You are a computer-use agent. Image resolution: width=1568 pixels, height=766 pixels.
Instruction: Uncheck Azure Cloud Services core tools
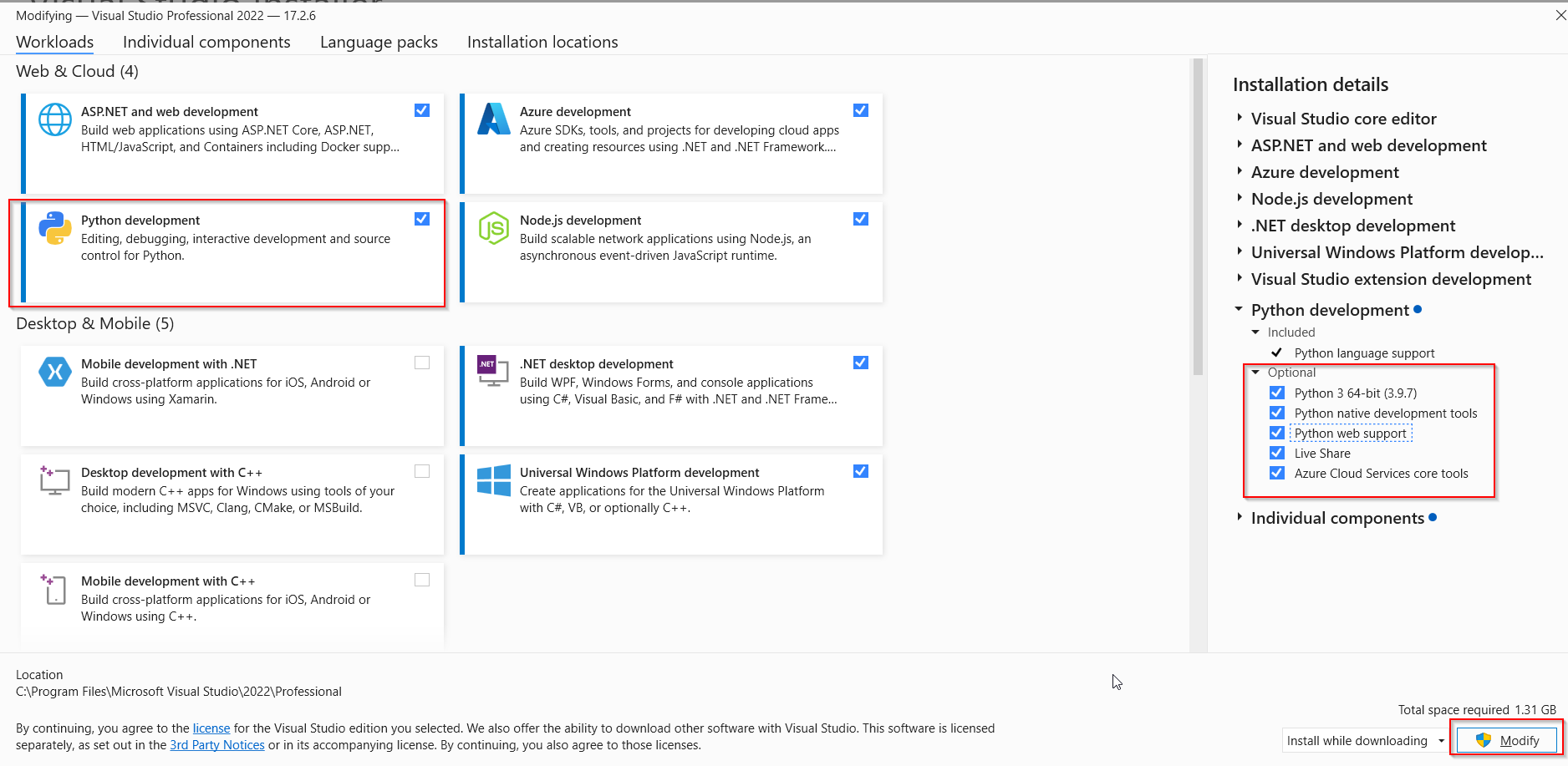coord(1277,473)
